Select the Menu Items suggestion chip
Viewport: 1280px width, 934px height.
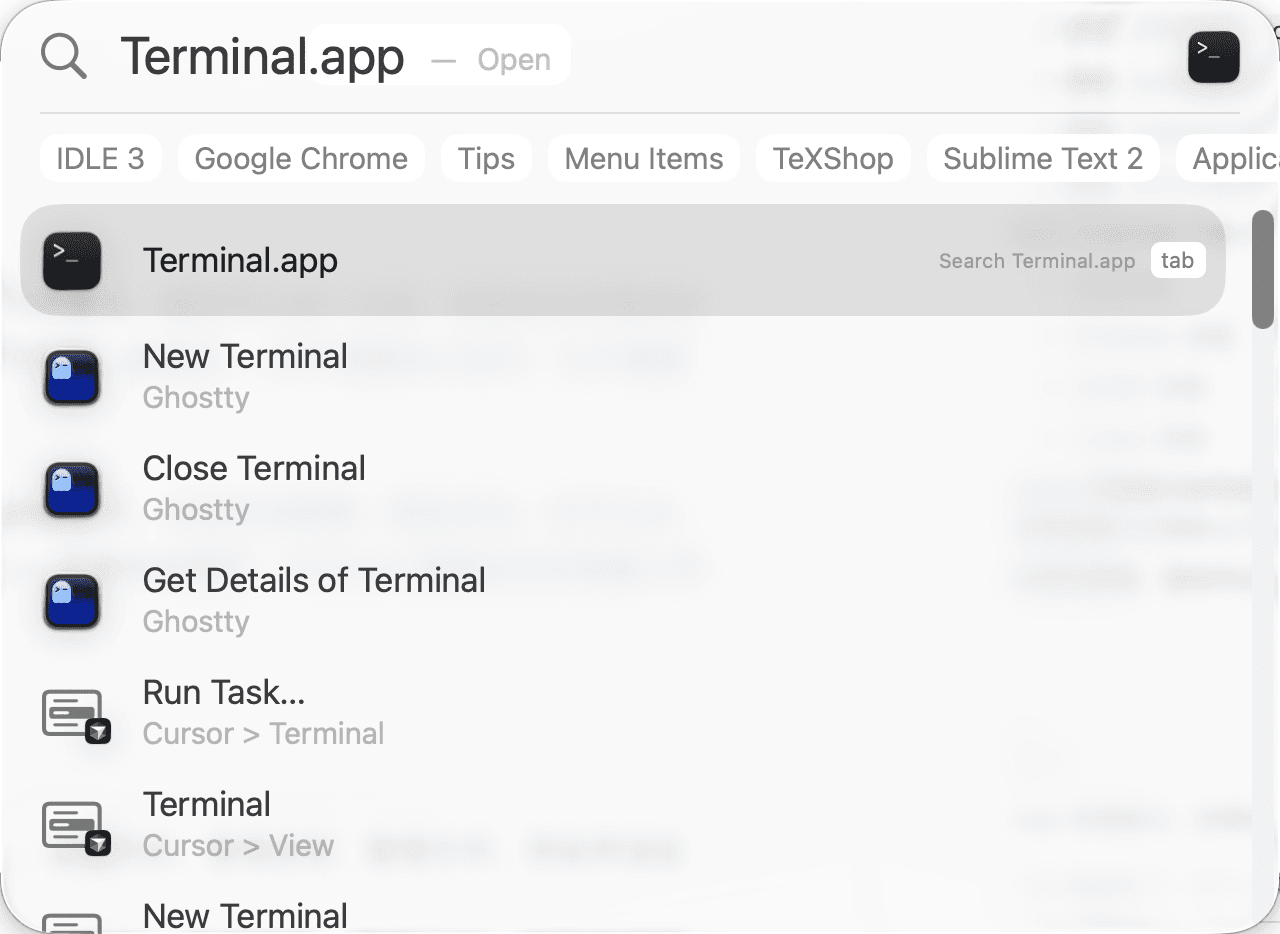coord(643,157)
